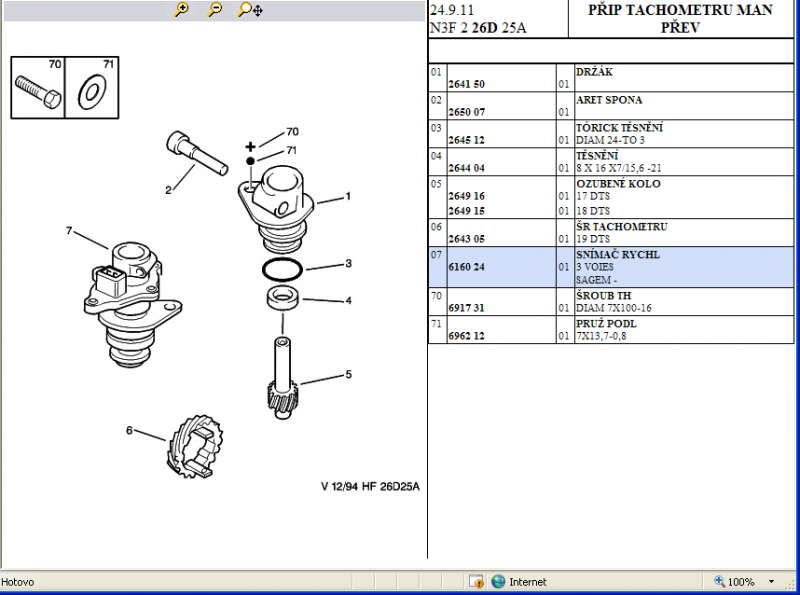Select highlighted row 6160 24 SNÍMAČ RYCHL
Image resolution: width=800 pixels, height=595 pixels.
click(x=466, y=267)
